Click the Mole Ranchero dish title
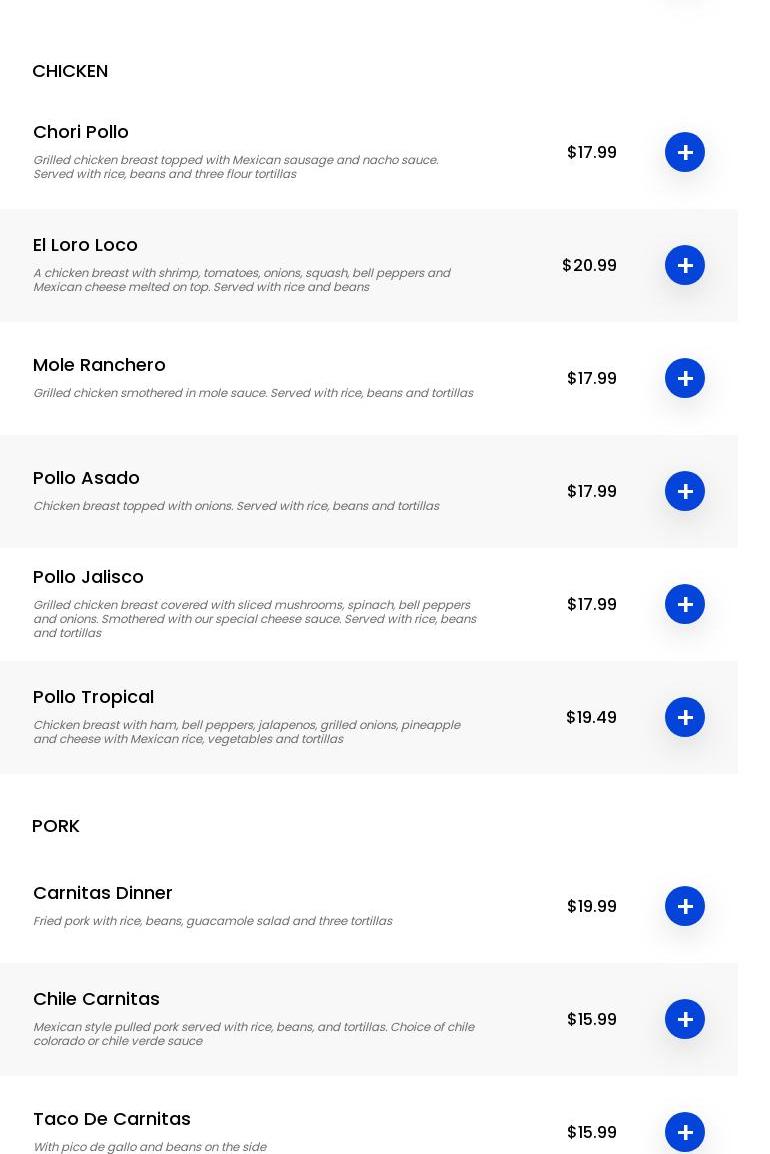Image resolution: width=770 pixels, height=1154 pixels. click(x=99, y=365)
